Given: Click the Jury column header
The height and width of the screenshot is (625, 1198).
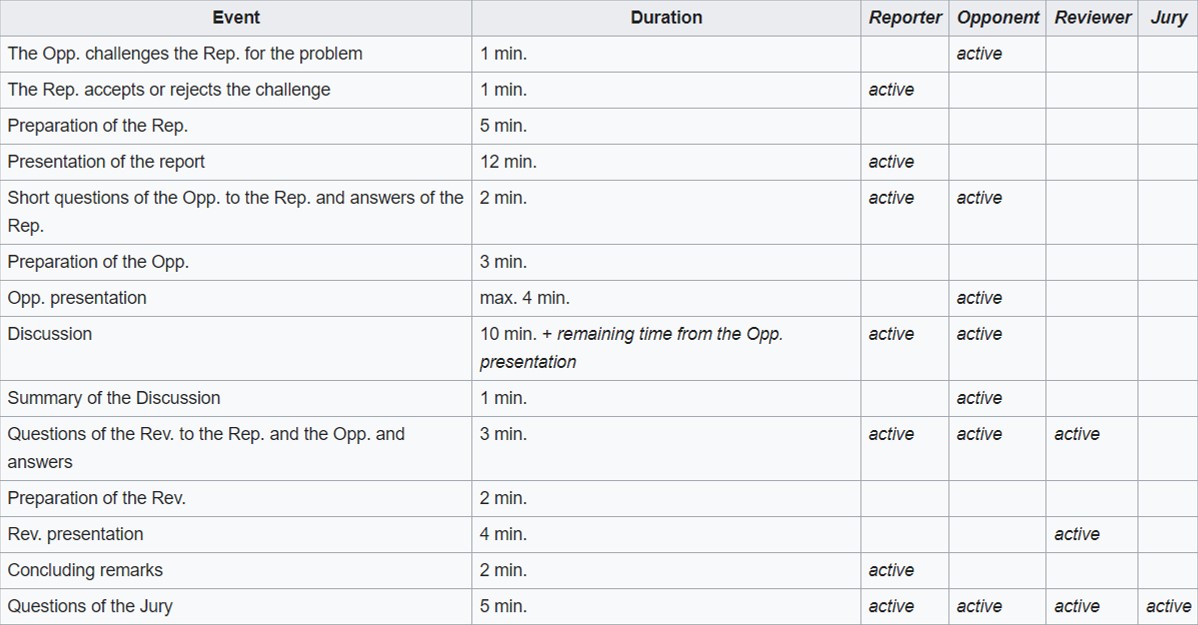Looking at the screenshot, I should tap(1168, 18).
